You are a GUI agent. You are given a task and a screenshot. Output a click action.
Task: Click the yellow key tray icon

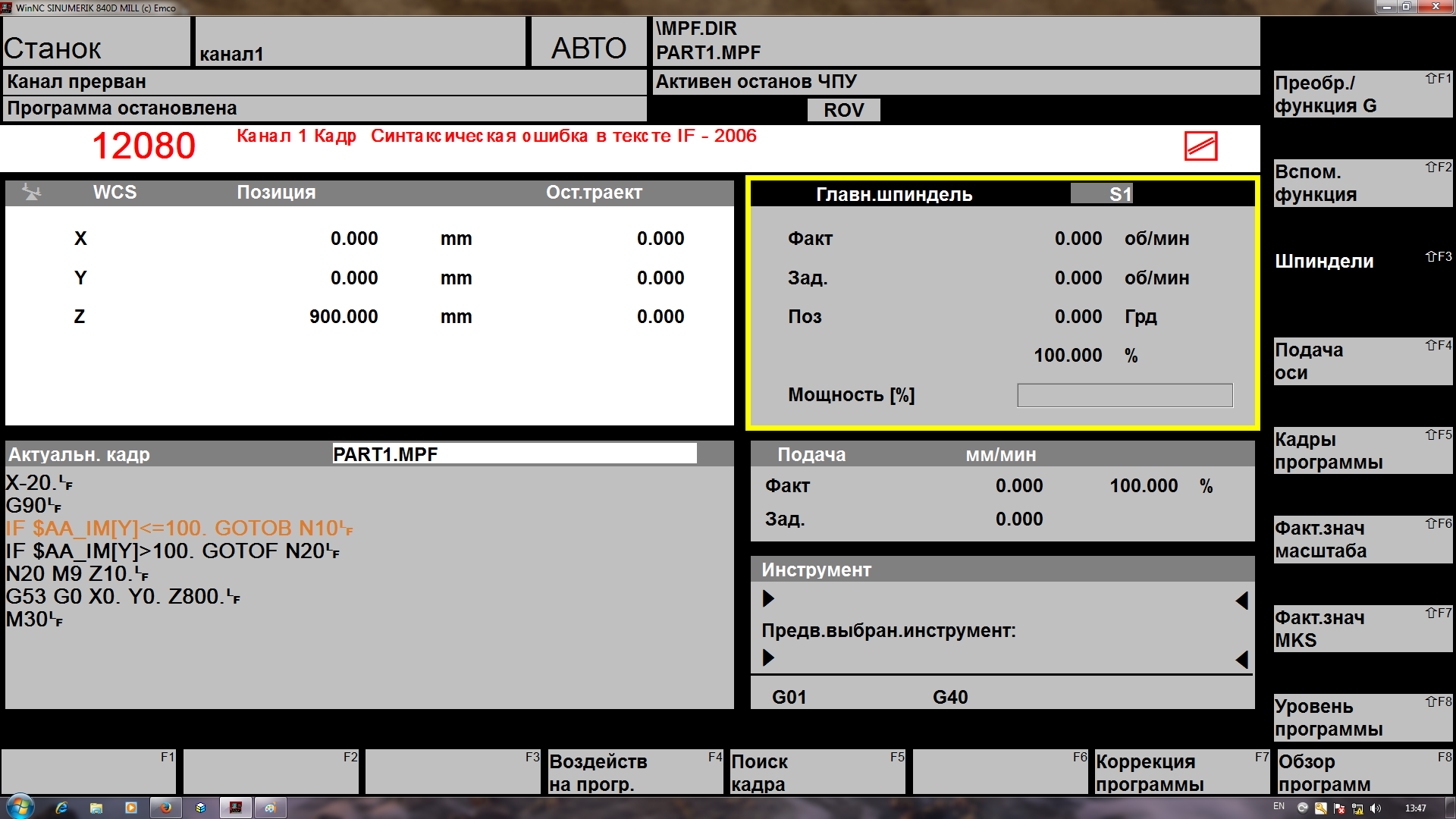[x=1321, y=808]
